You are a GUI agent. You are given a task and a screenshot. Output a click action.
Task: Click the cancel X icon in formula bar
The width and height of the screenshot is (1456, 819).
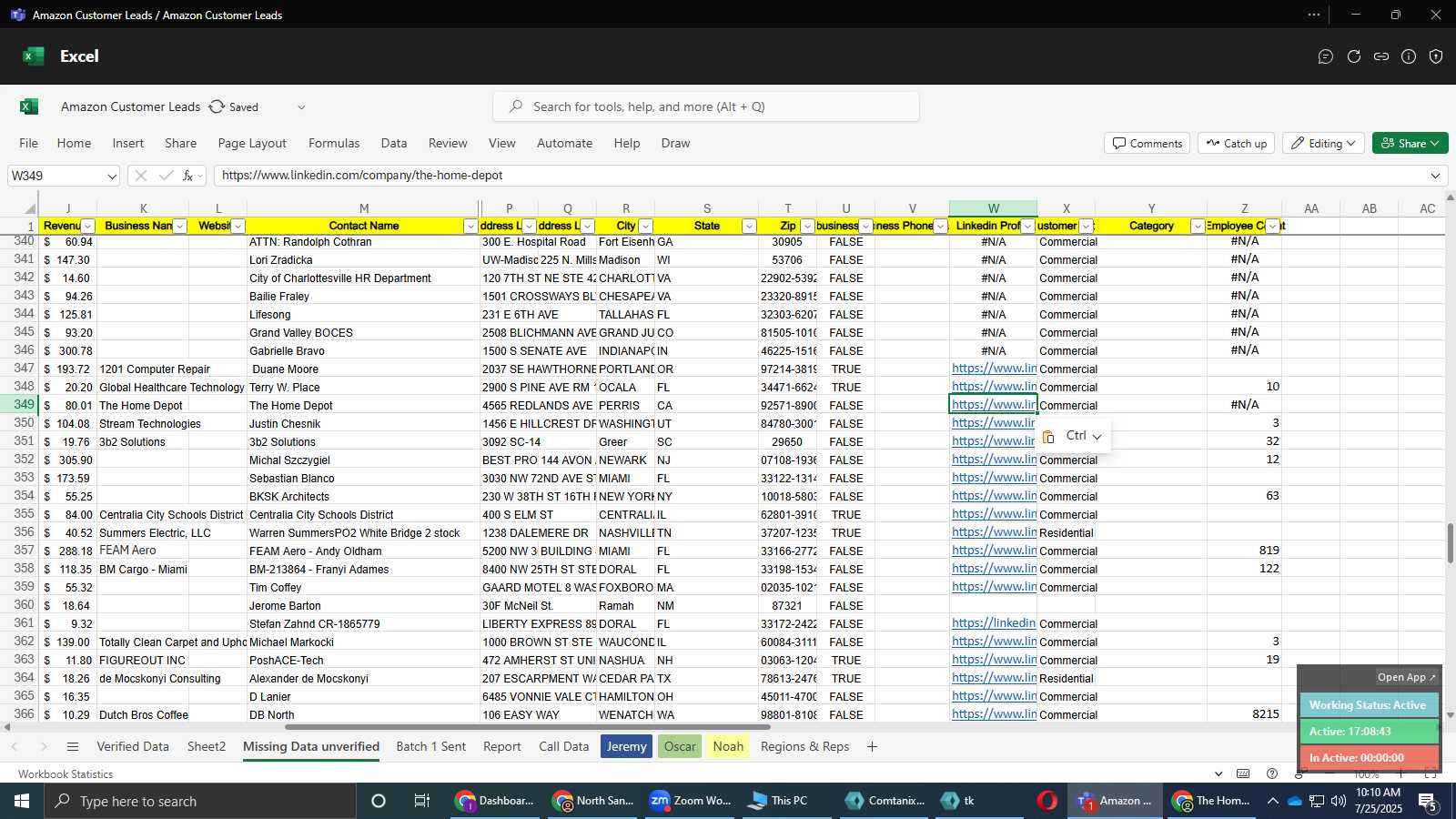[x=140, y=176]
